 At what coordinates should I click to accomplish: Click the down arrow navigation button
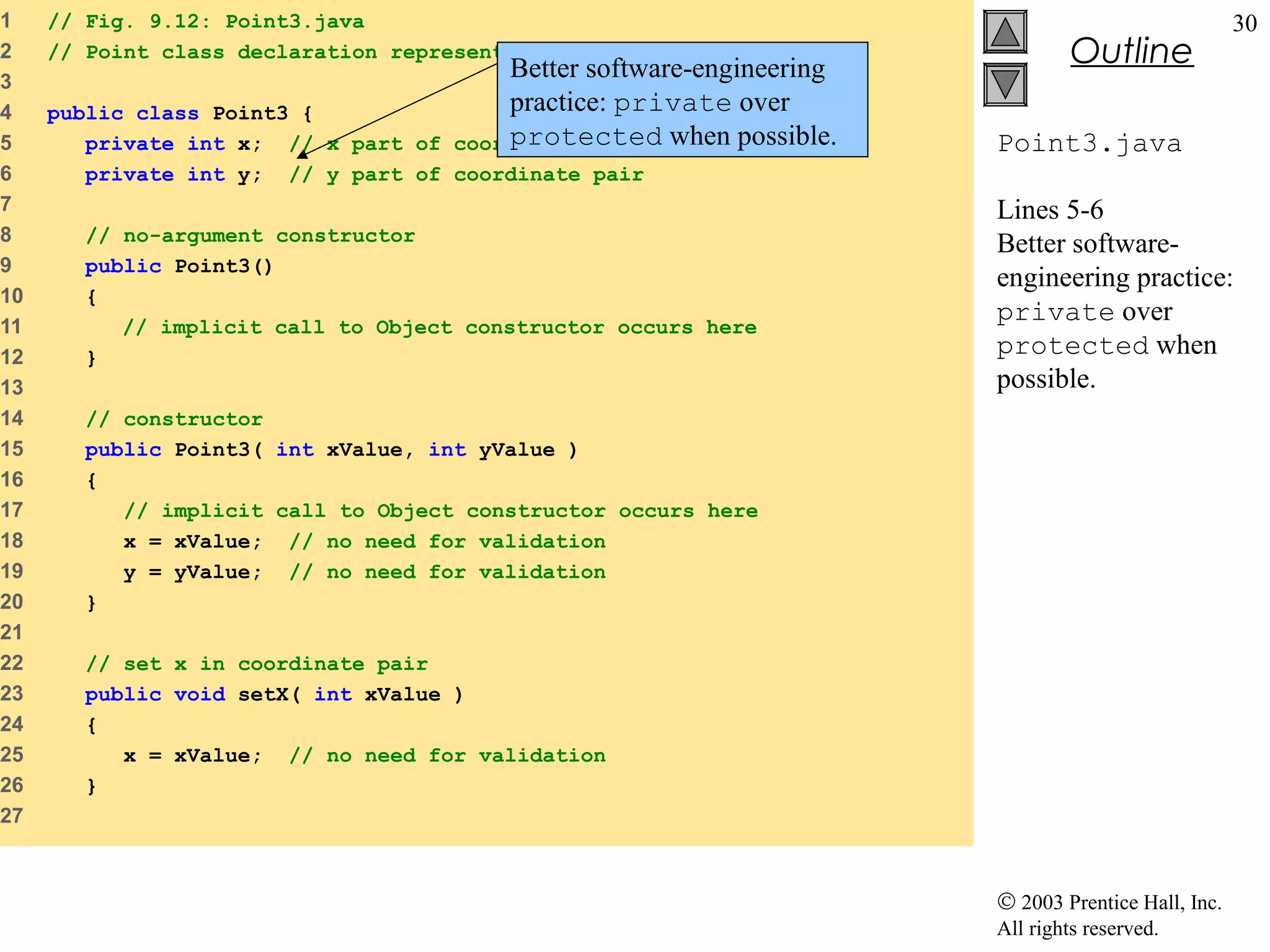pos(1005,84)
